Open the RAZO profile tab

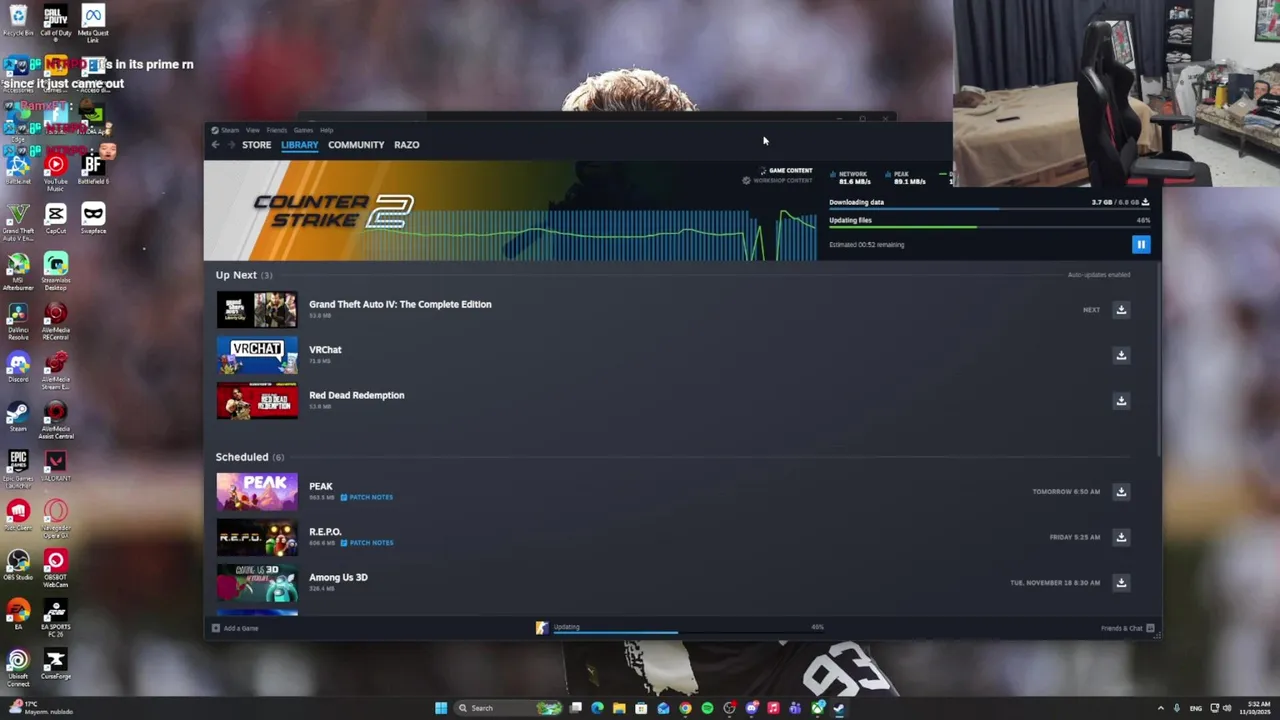click(406, 145)
